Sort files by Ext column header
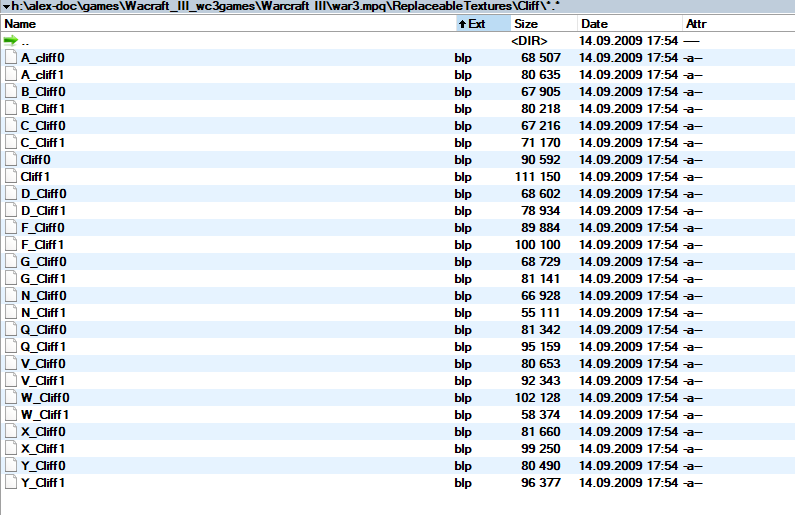 click(x=483, y=24)
